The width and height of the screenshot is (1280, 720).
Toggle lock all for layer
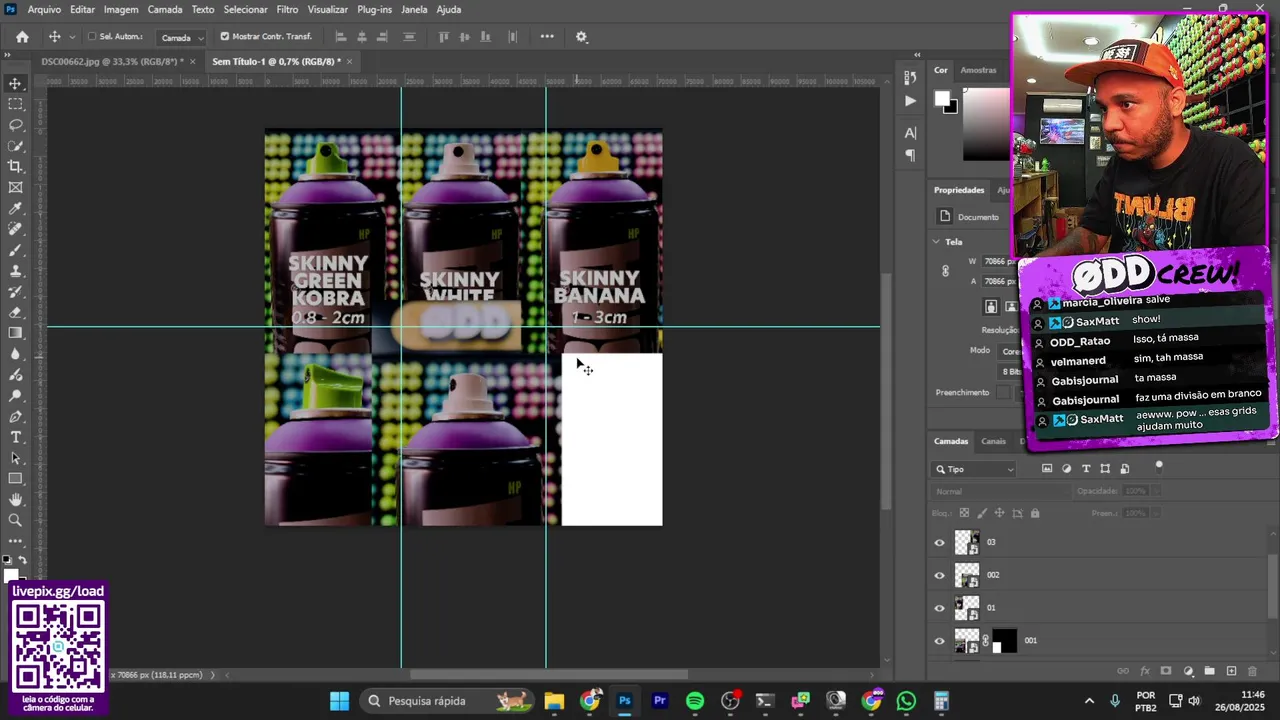(x=1035, y=513)
